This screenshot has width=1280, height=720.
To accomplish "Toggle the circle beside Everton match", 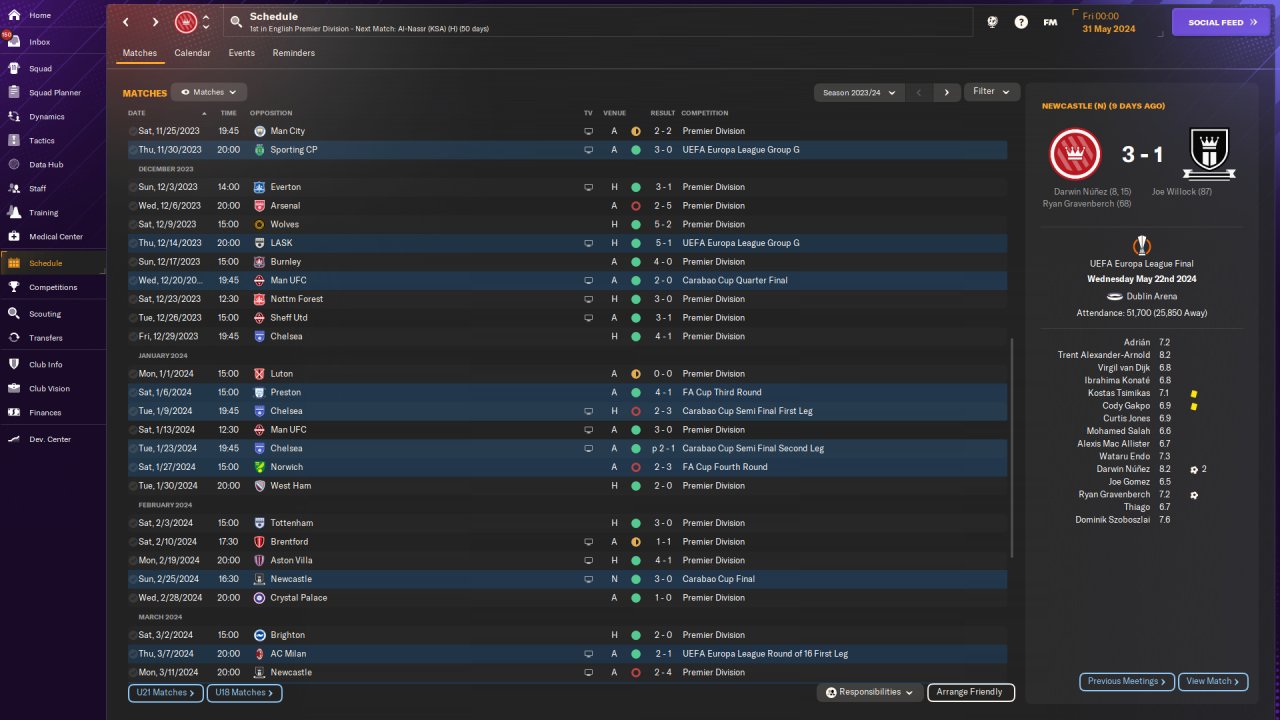I will (132, 187).
